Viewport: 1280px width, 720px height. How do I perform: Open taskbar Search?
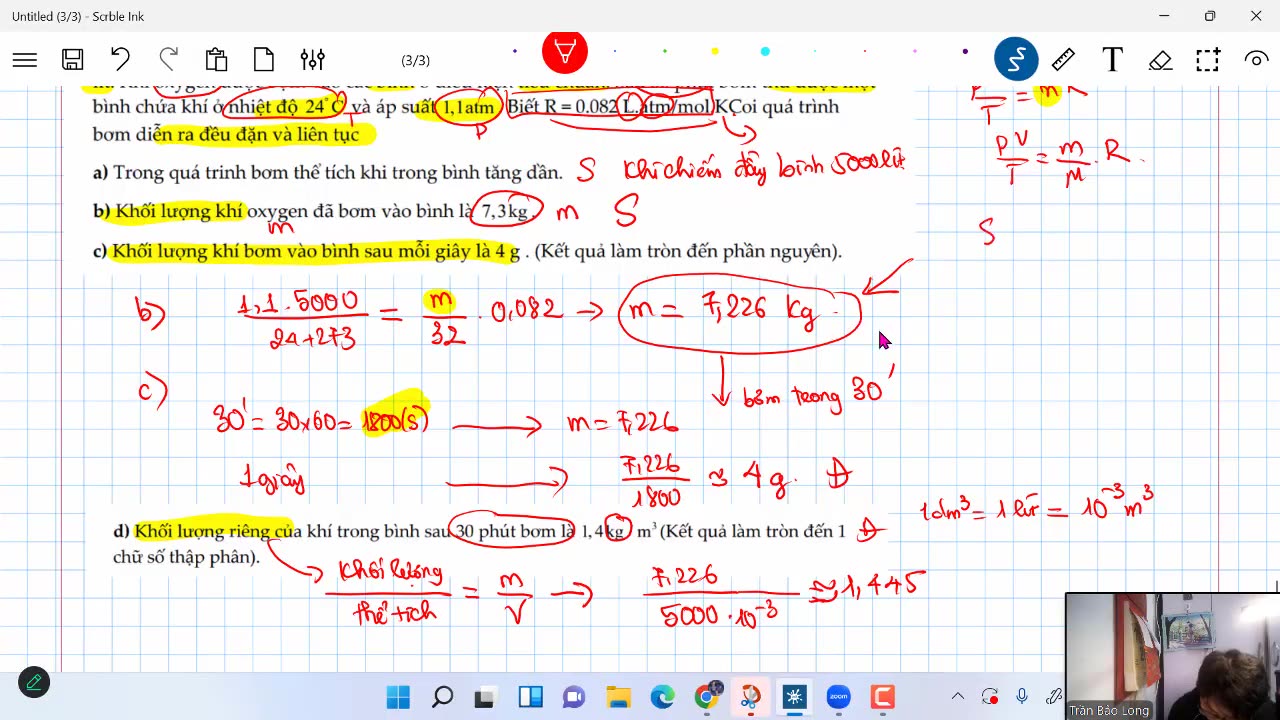point(442,697)
